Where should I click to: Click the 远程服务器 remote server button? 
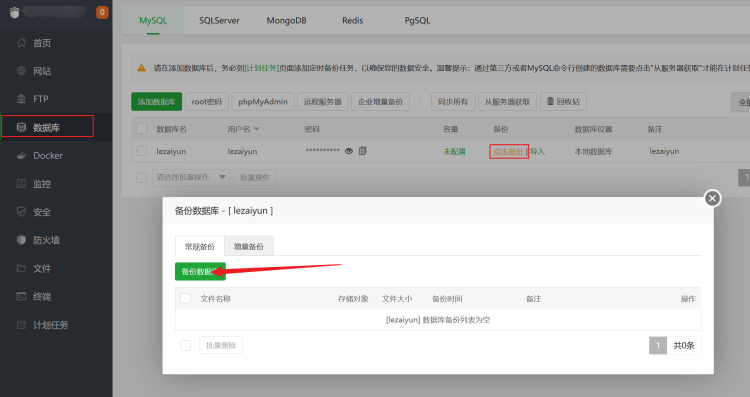pos(323,101)
